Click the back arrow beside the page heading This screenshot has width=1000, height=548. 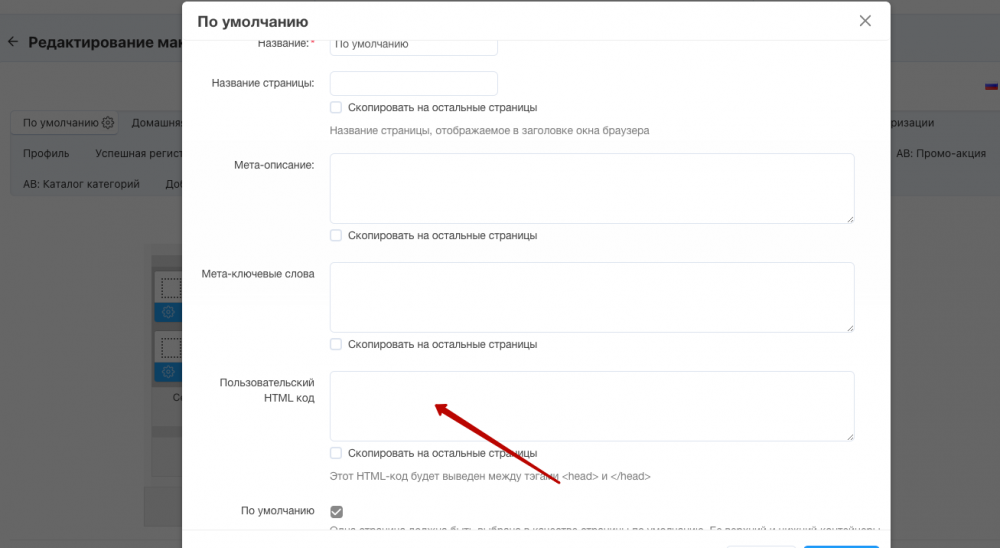coord(13,42)
